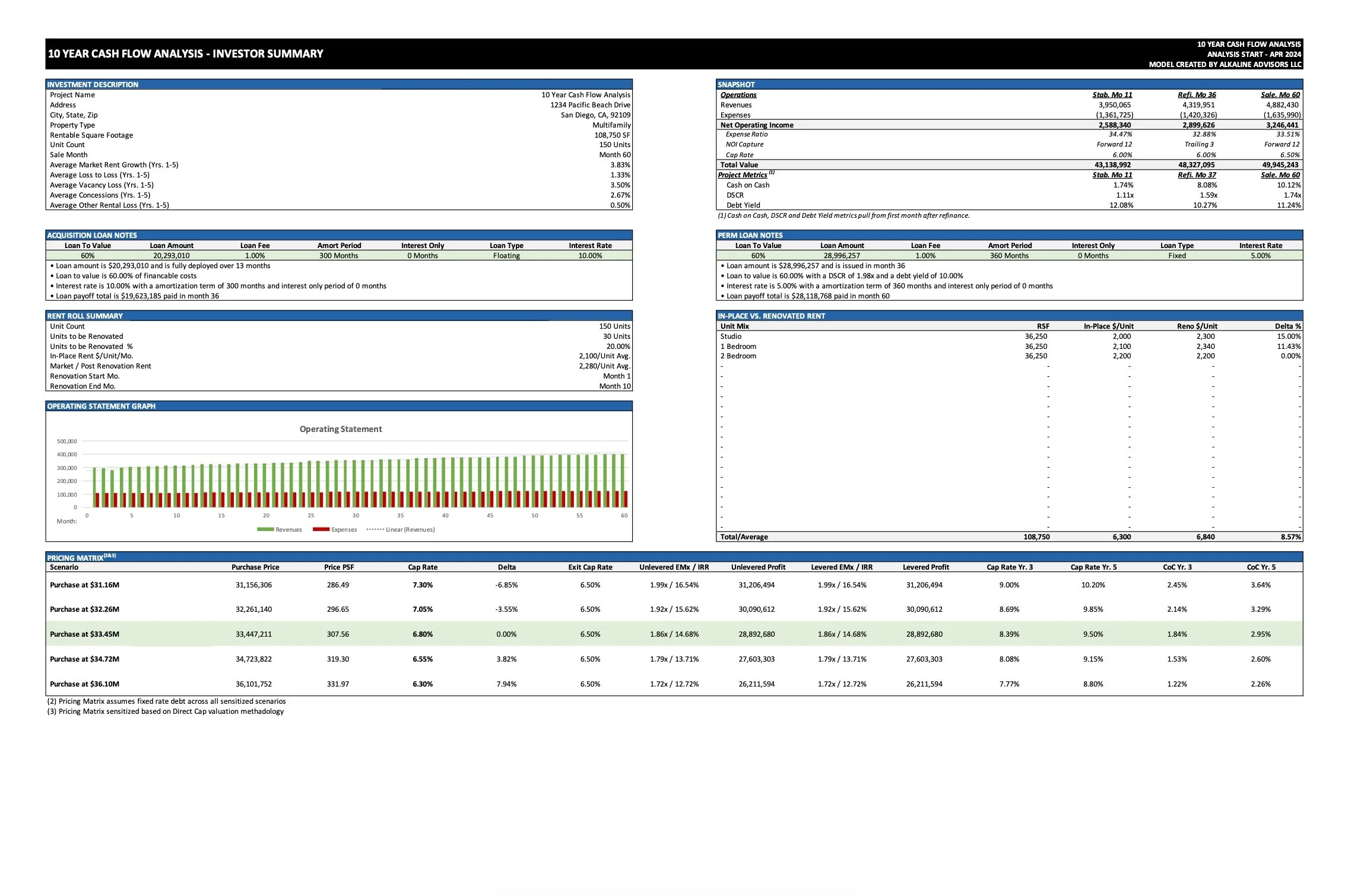Image resolution: width=1345 pixels, height=896 pixels.
Task: Select the Perm Loan Notes header
Action: point(750,235)
